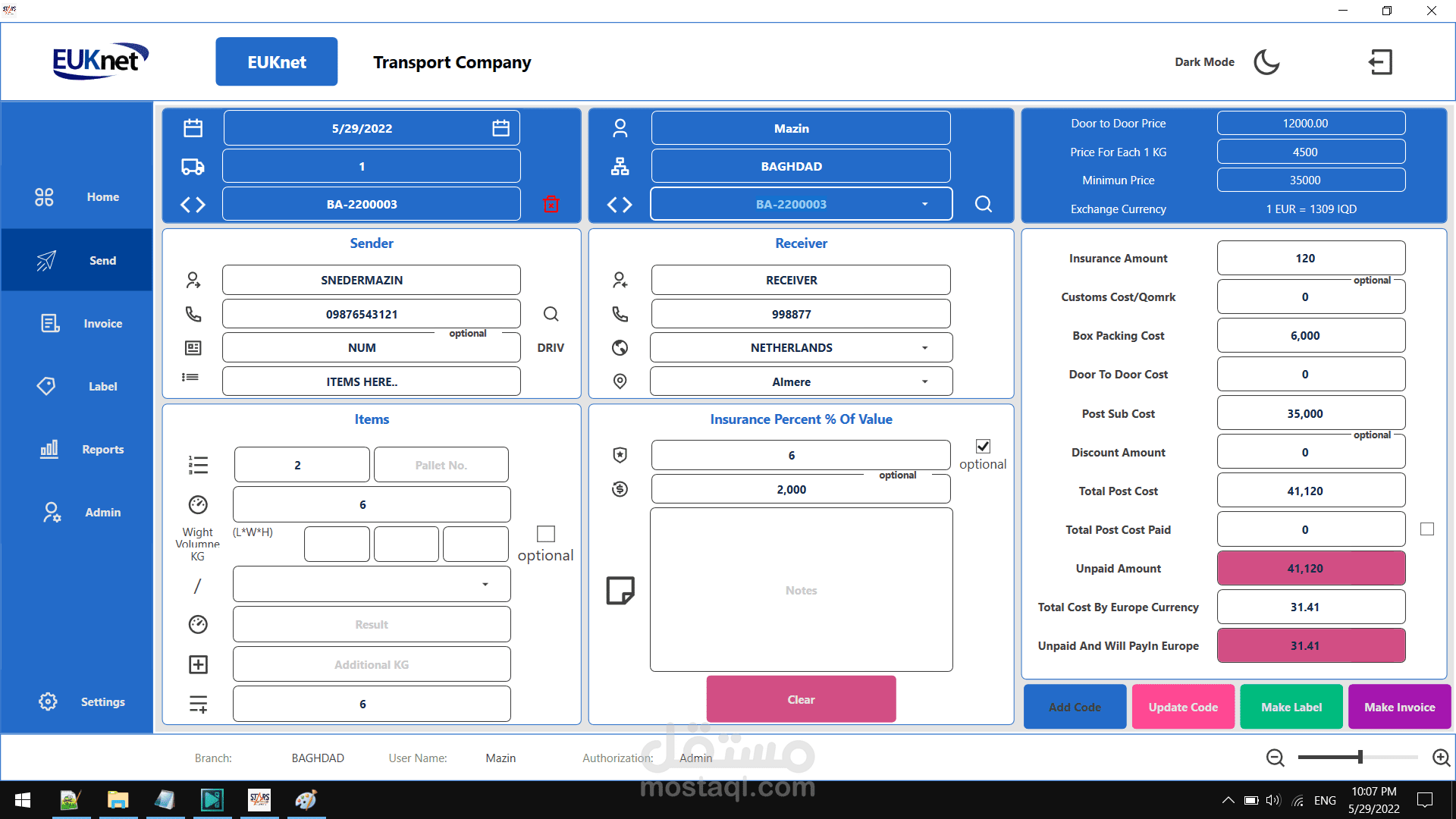The height and width of the screenshot is (819, 1456).
Task: Click the truck icon beside trip number
Action: [x=193, y=166]
